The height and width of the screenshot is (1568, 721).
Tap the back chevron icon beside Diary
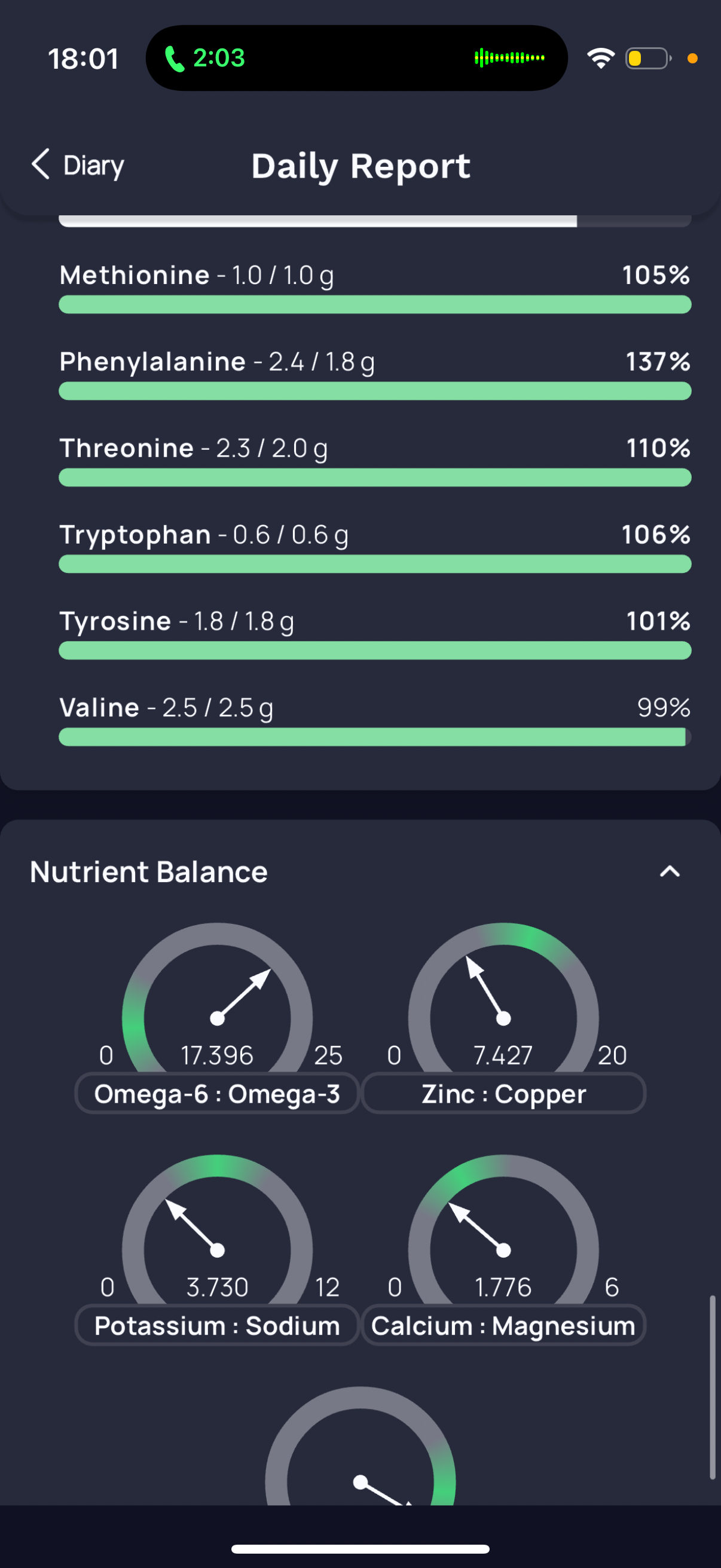(x=40, y=164)
